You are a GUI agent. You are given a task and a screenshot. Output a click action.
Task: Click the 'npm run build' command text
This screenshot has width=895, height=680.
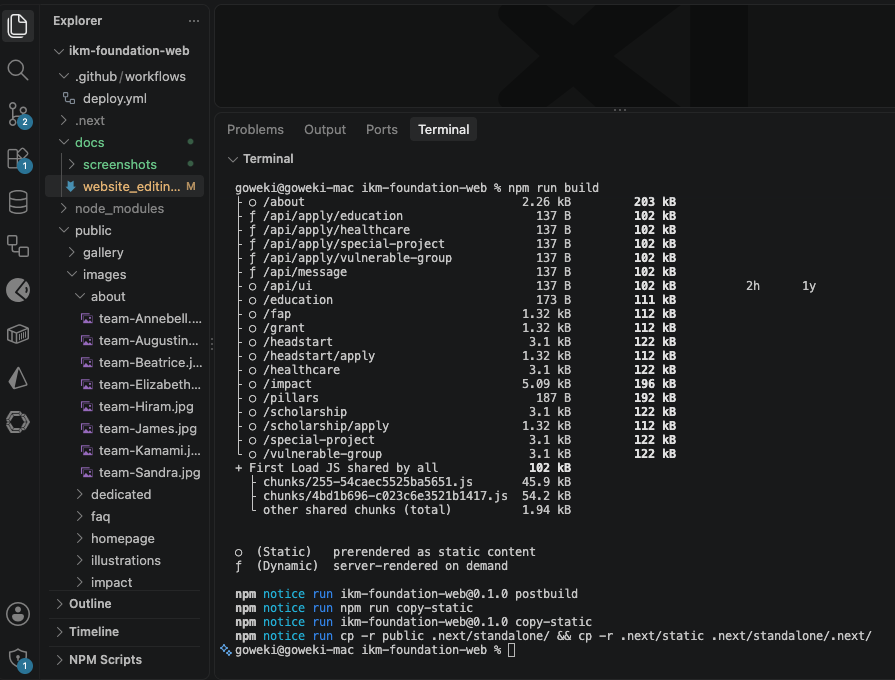coord(553,187)
